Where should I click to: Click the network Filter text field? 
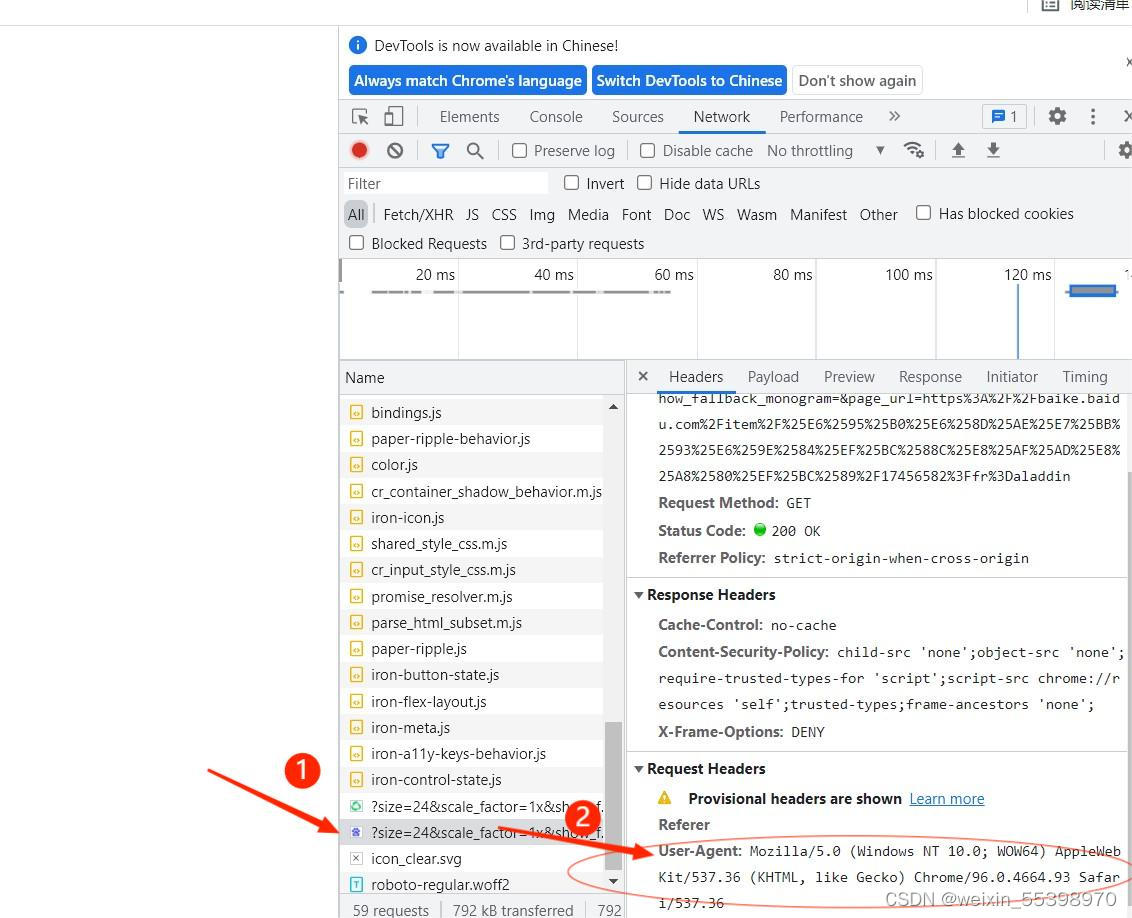[x=446, y=183]
